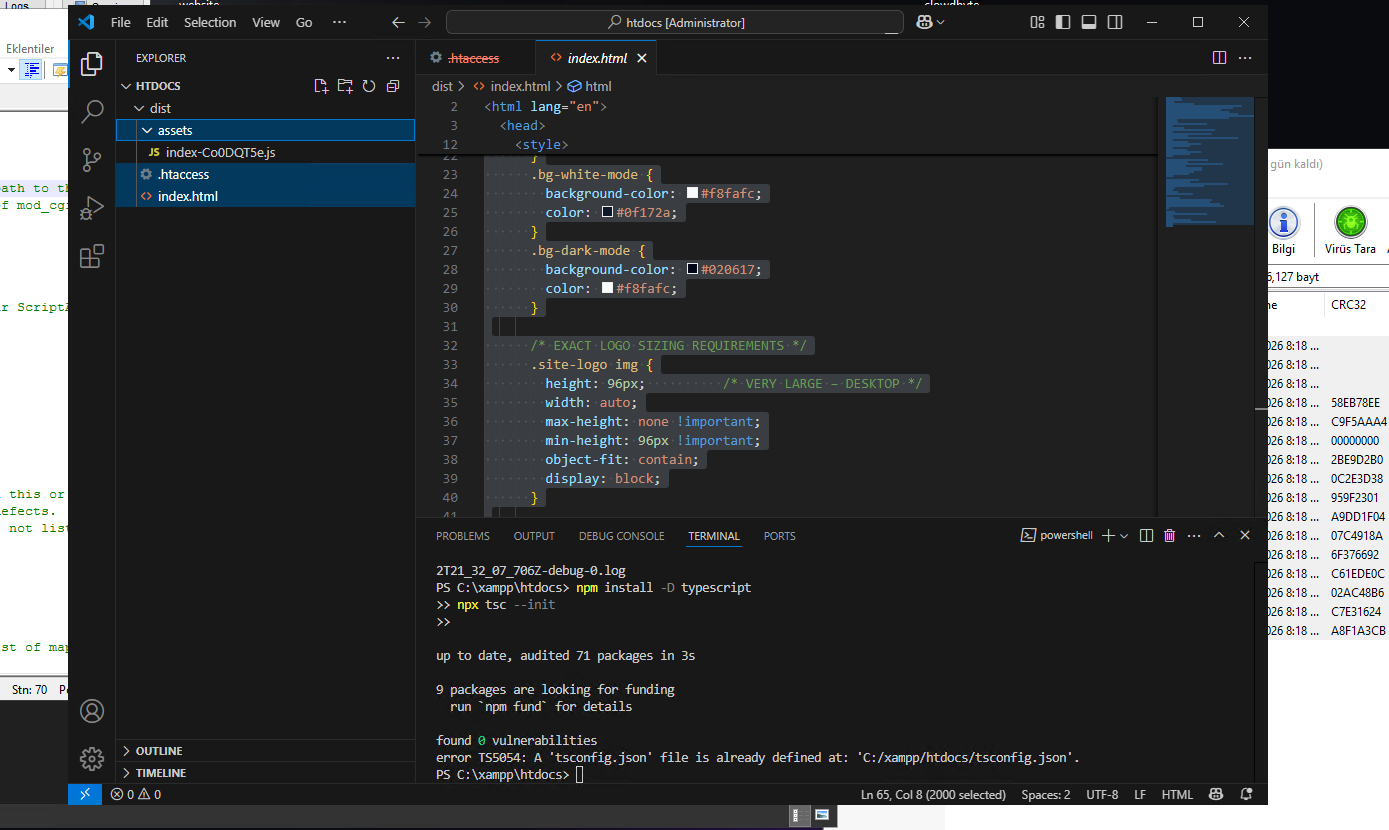Screen dimensions: 1389x830
Task: Open Explorer views and more actions menu
Action: tap(393, 58)
